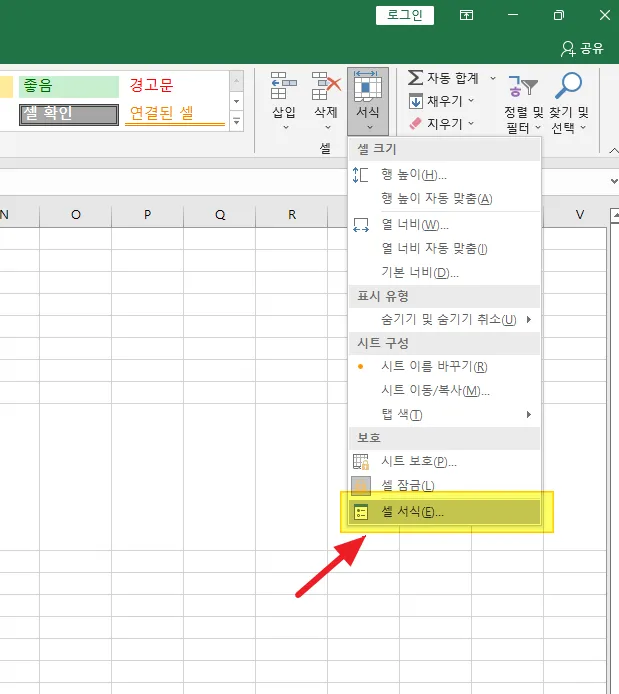619x694 pixels.
Task: Open the 삭제 dropdown arrow
Action: coord(328,127)
